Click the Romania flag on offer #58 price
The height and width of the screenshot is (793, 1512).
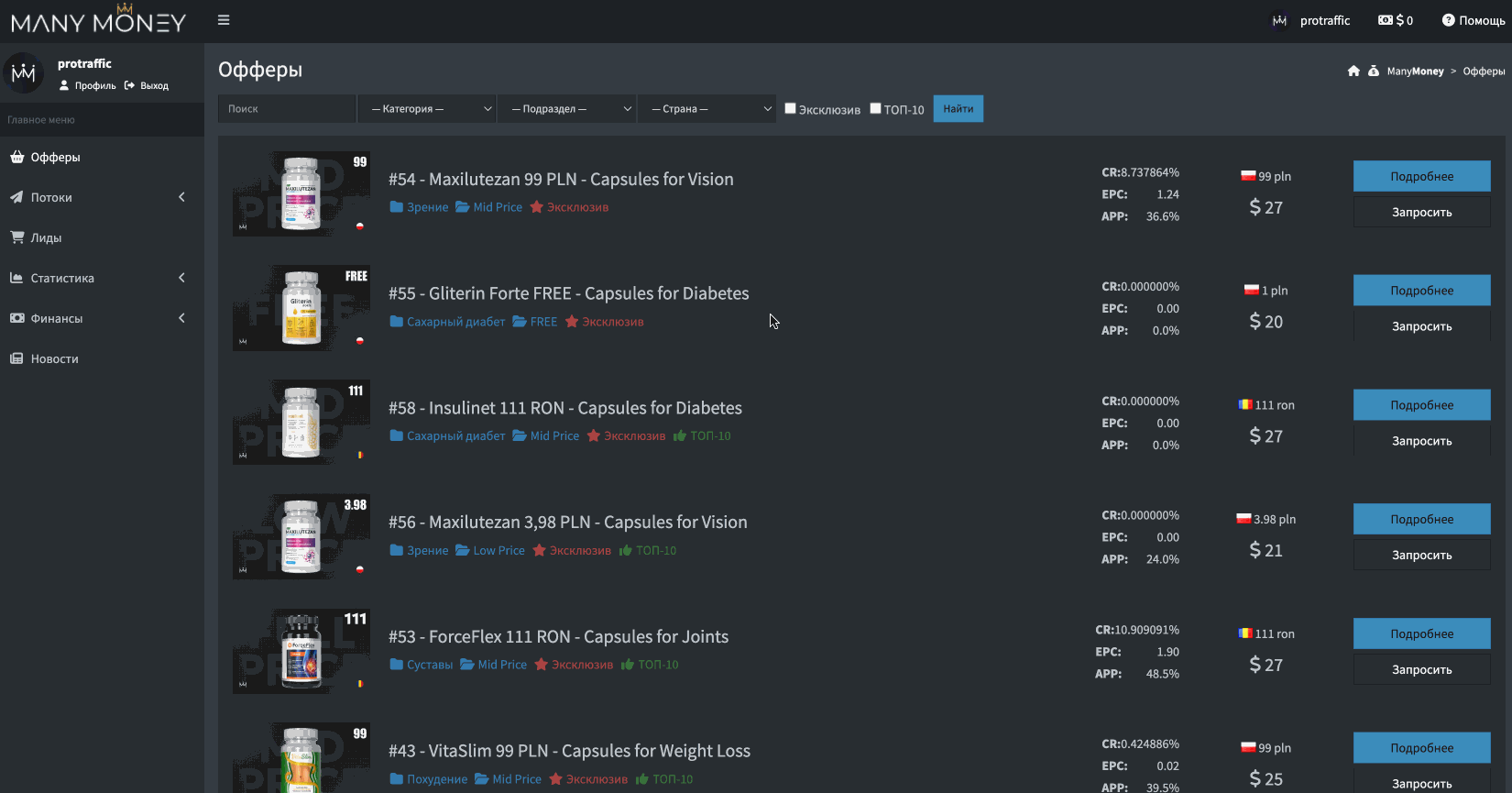(x=1245, y=404)
